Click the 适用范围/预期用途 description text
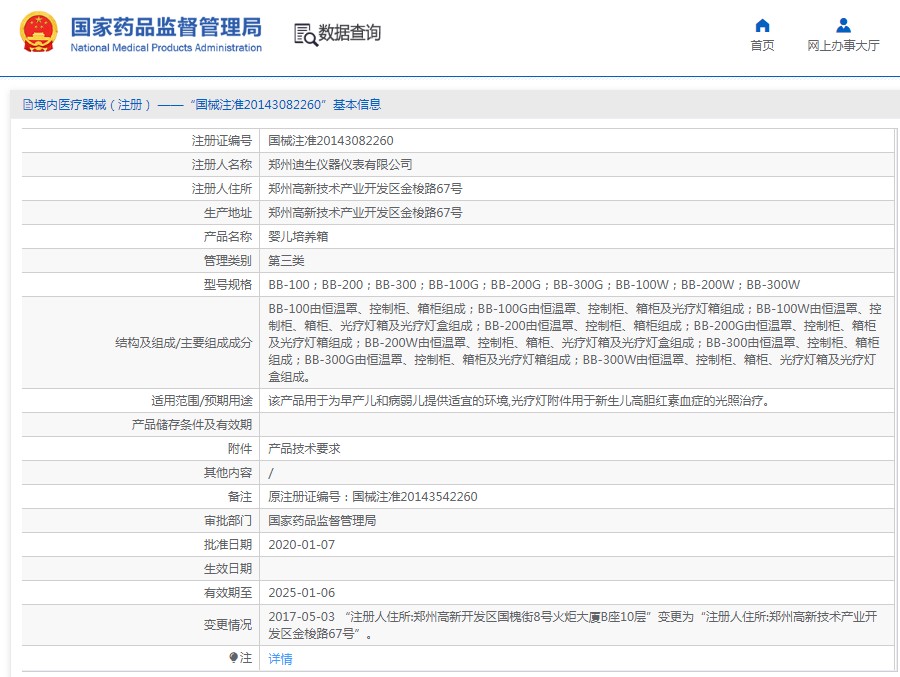The image size is (900, 677). (519, 401)
